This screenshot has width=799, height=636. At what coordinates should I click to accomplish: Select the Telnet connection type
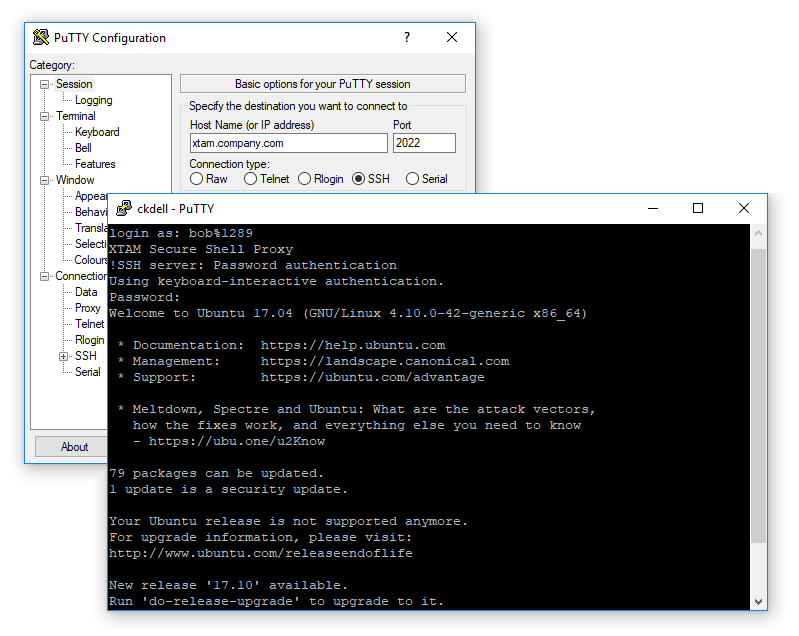click(251, 179)
